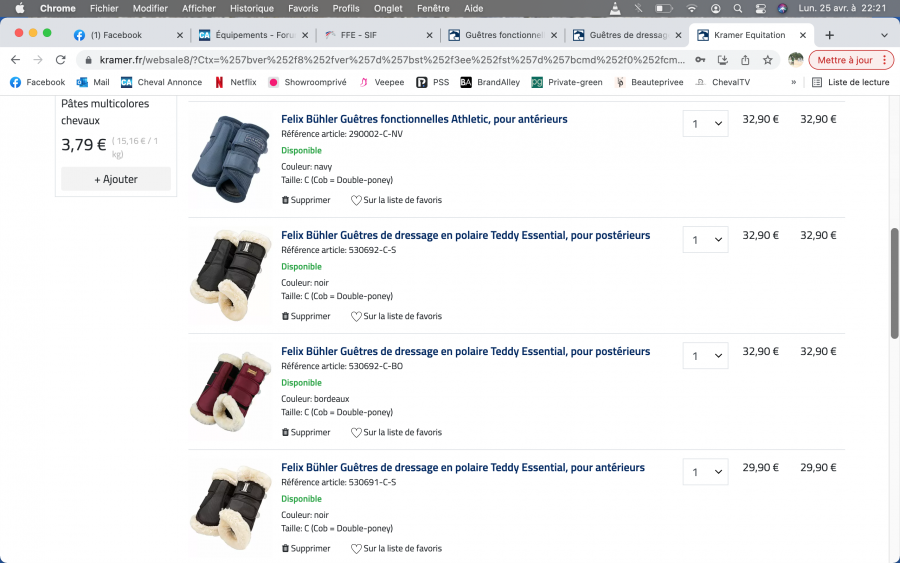Open the Felix Bühler Athletic gaiters product link

click(x=424, y=119)
